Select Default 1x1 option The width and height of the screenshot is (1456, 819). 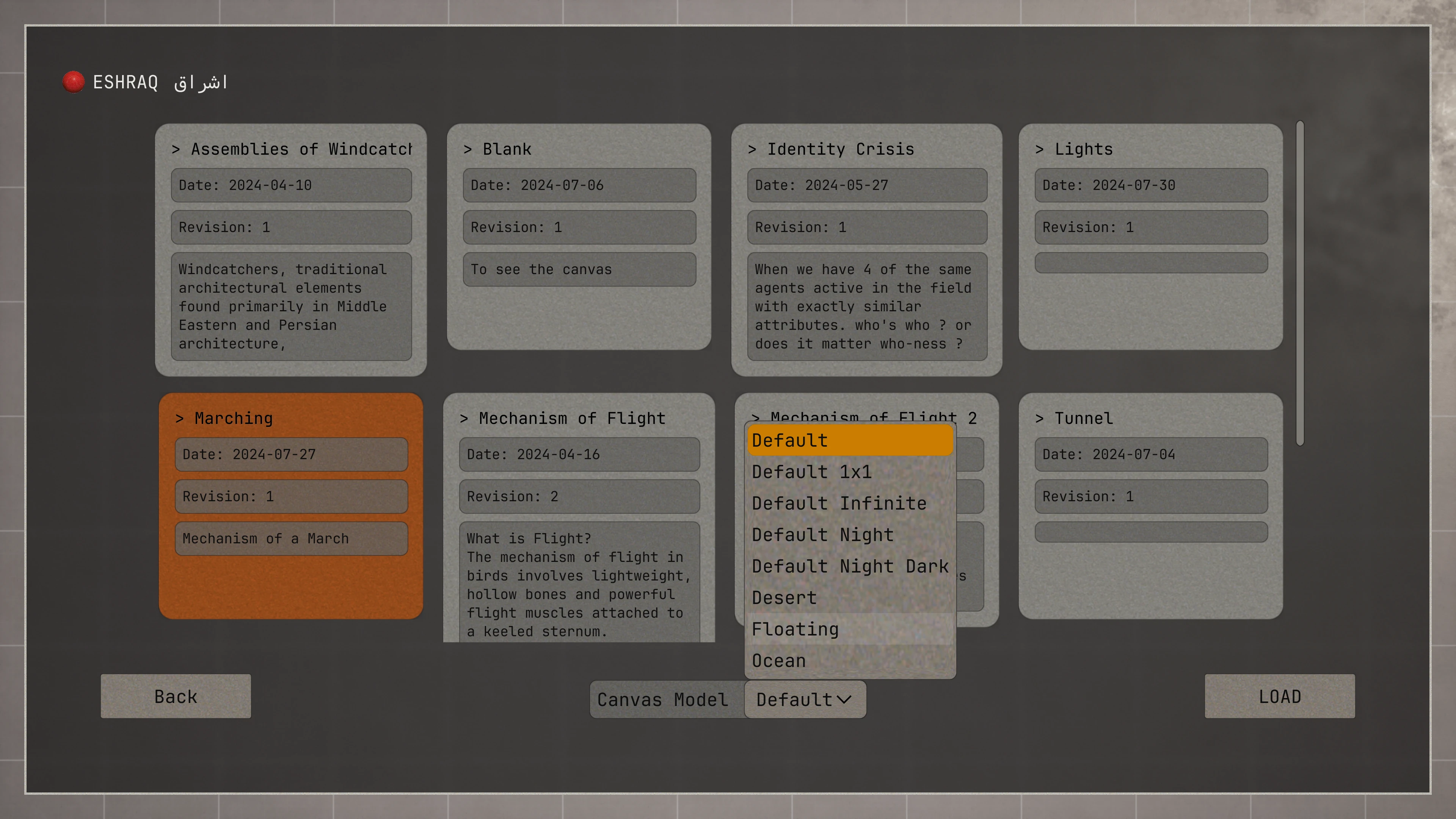(812, 472)
